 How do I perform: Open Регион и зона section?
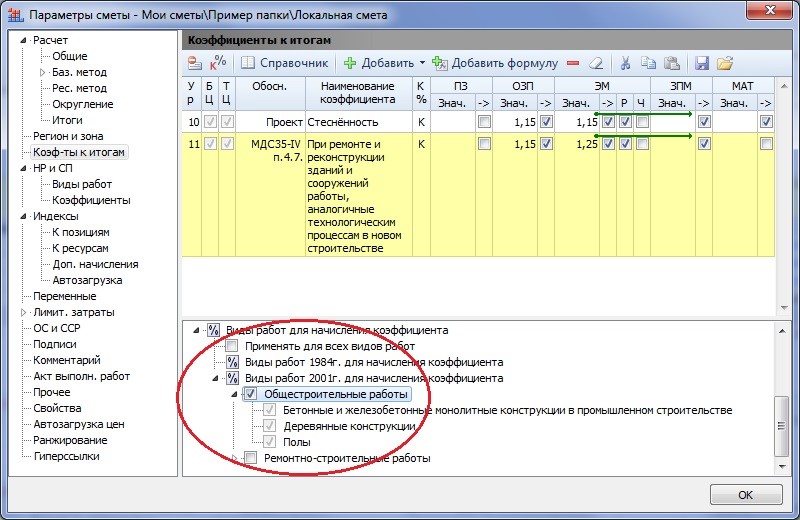click(x=68, y=136)
